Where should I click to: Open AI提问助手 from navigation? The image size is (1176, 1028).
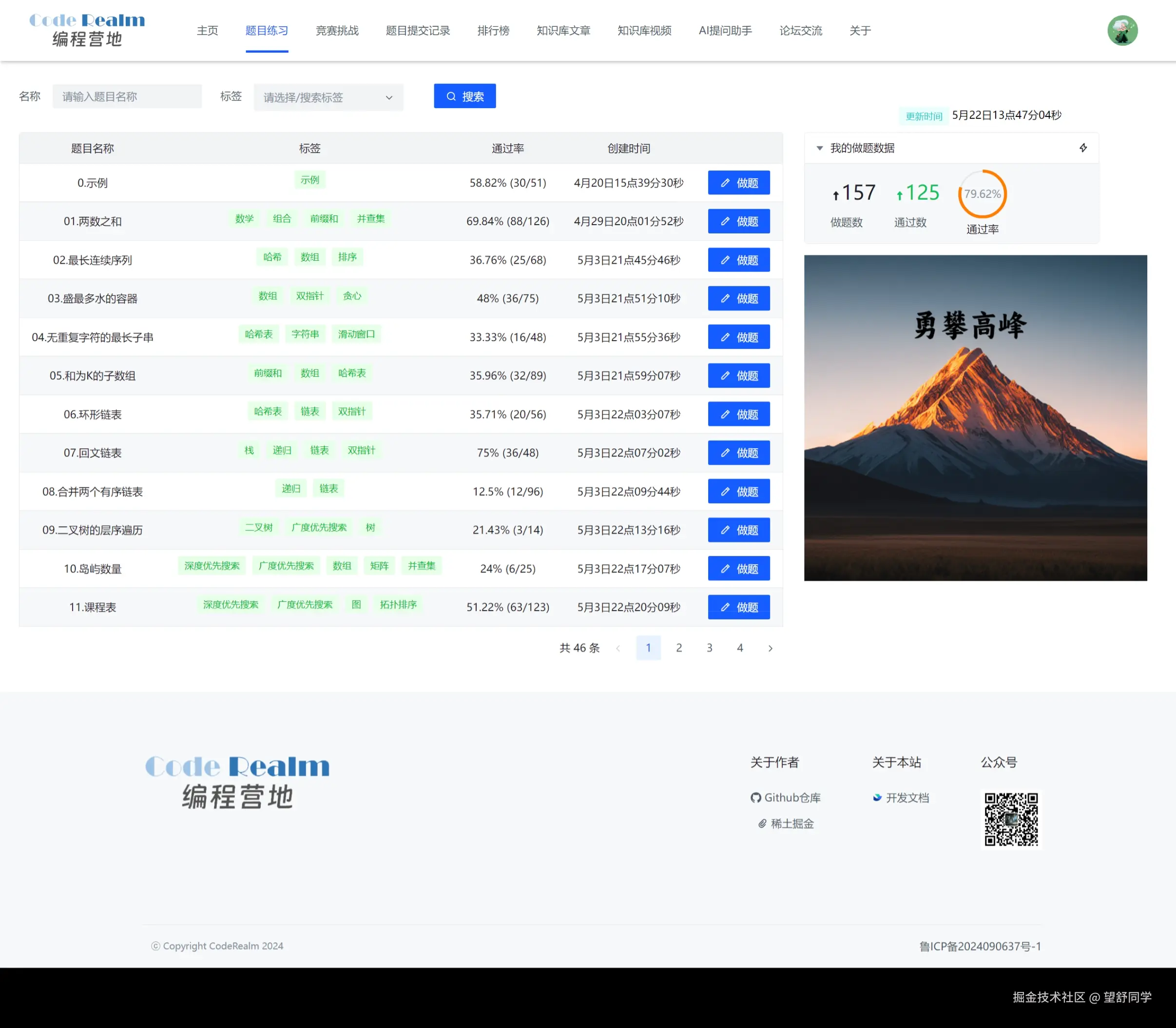coord(725,30)
